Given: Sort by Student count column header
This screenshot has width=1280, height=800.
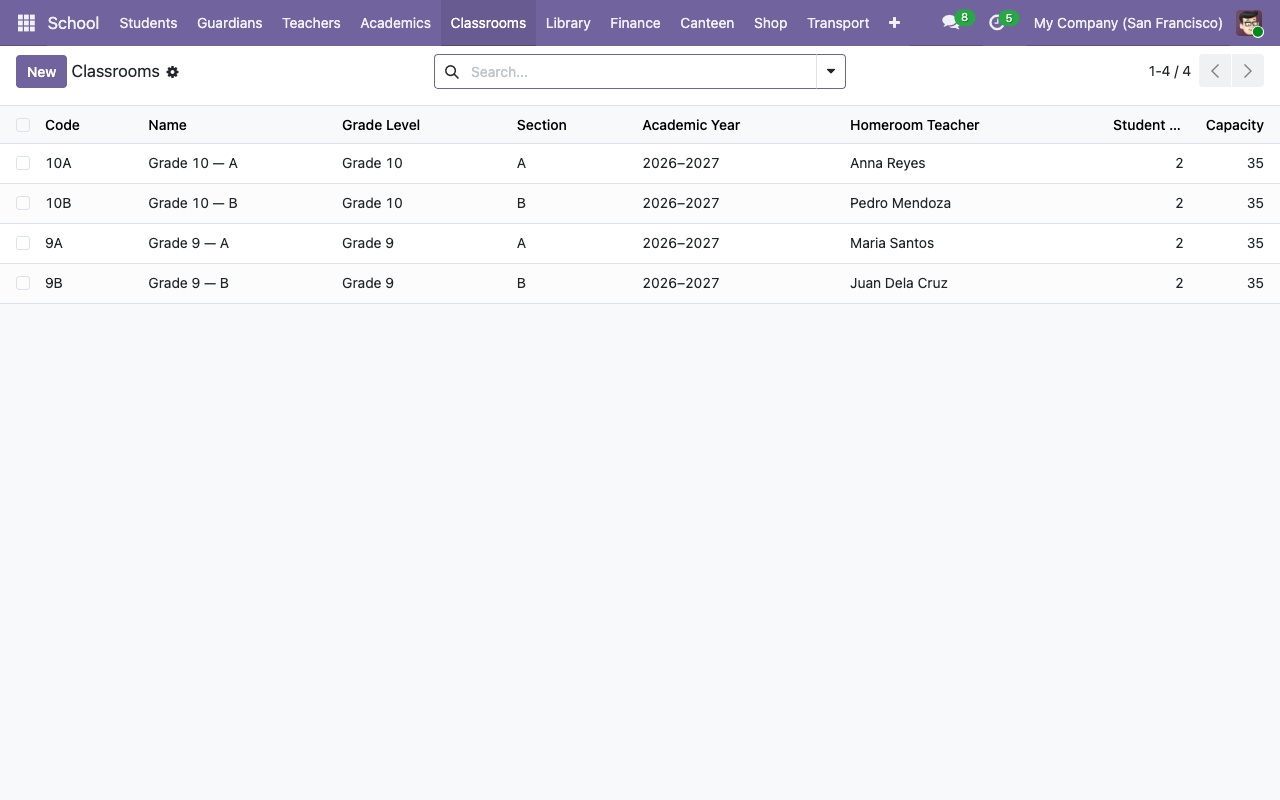Looking at the screenshot, I should [x=1146, y=125].
